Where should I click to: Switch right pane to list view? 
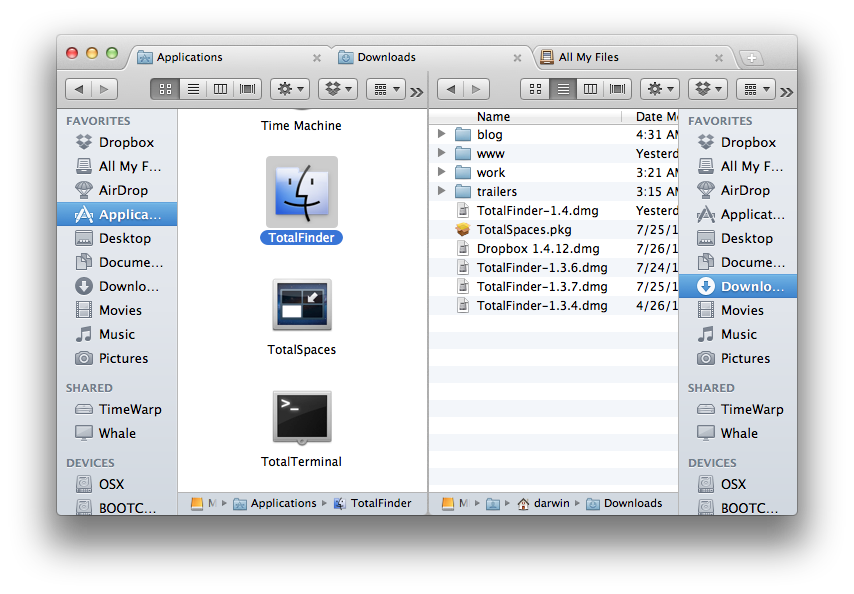pos(563,89)
